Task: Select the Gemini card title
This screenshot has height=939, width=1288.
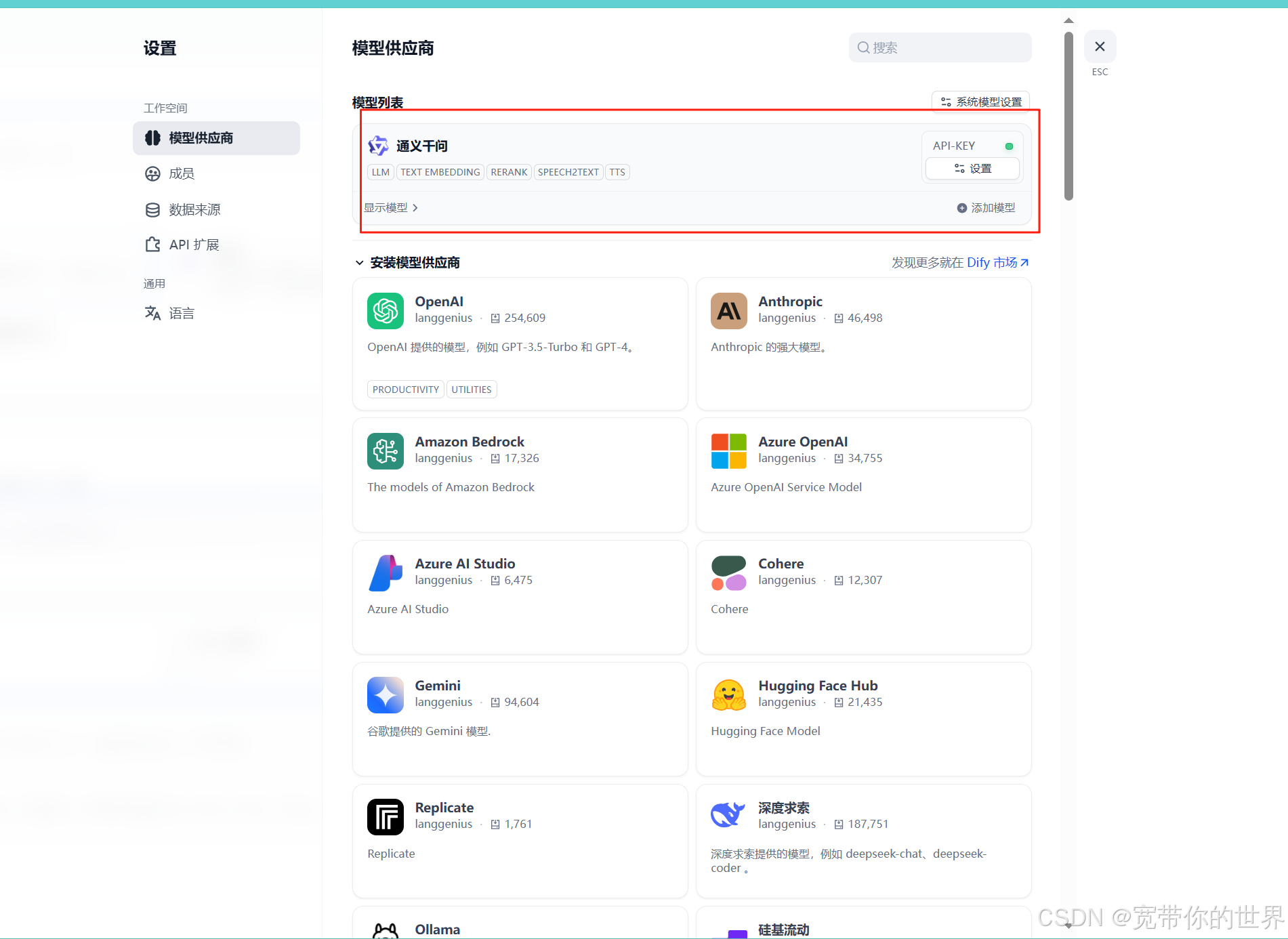Action: point(438,686)
